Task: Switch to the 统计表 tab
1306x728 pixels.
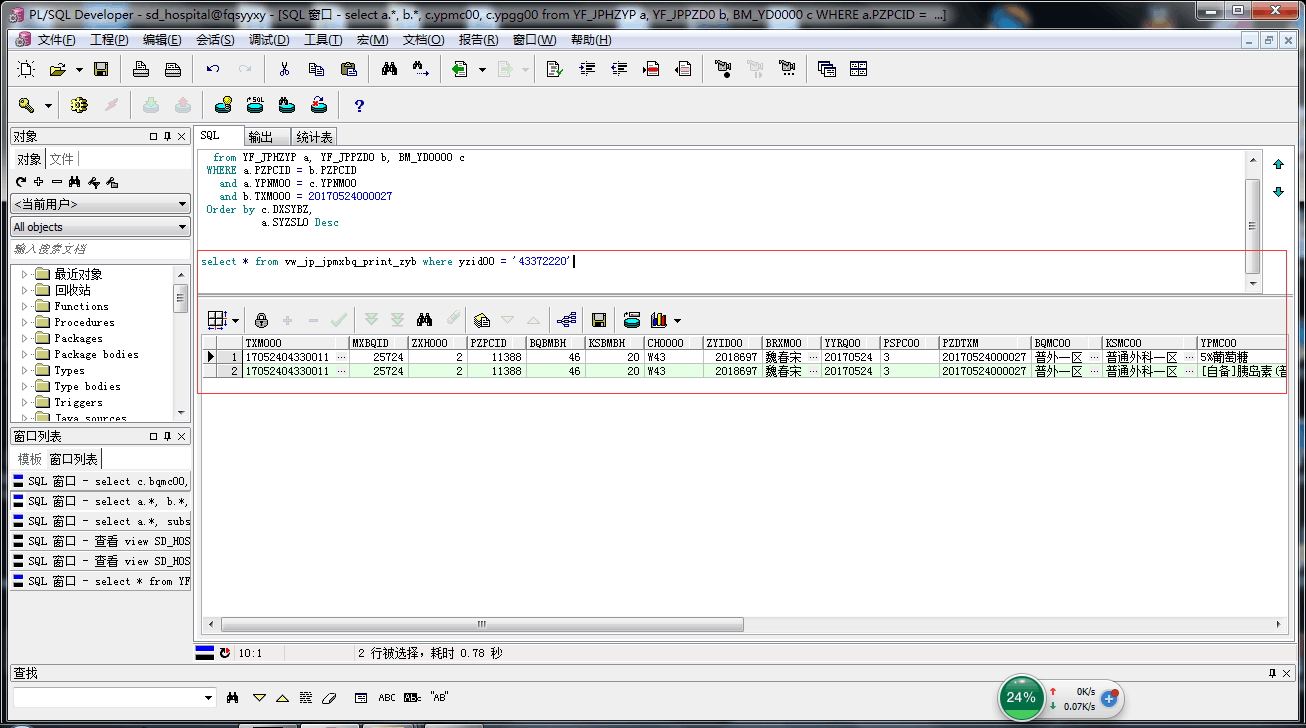Action: coord(314,137)
